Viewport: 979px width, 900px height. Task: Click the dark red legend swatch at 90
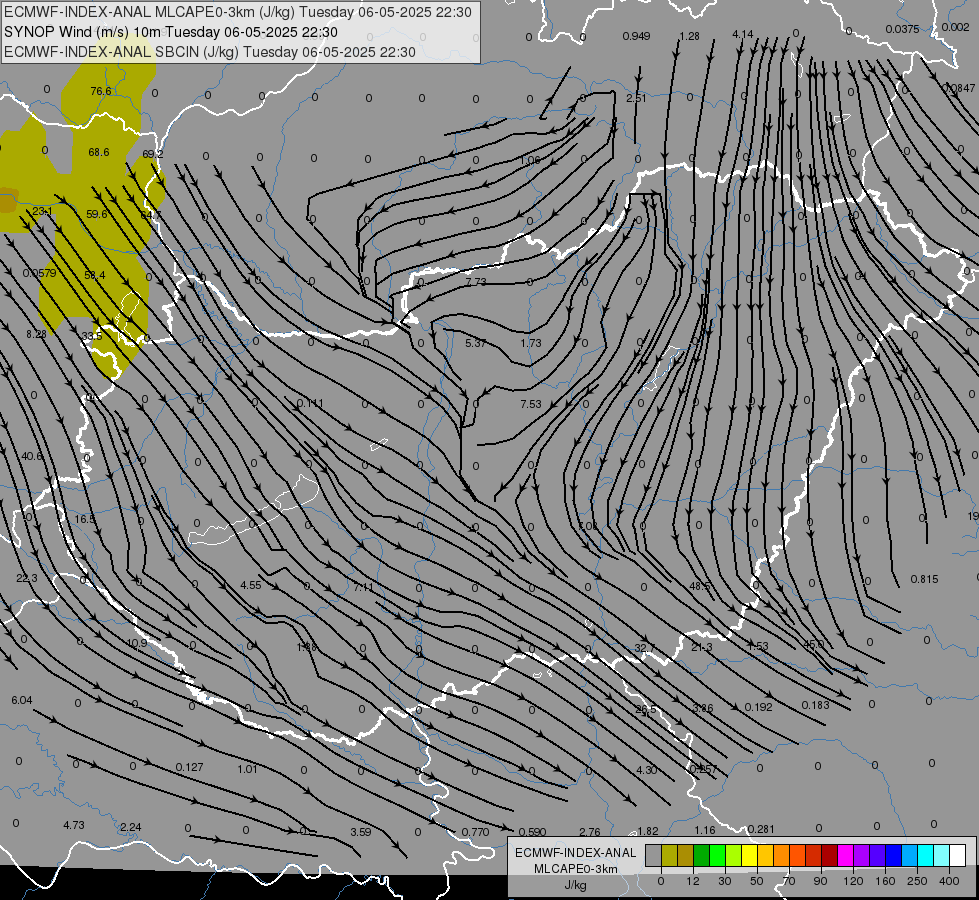[830, 856]
